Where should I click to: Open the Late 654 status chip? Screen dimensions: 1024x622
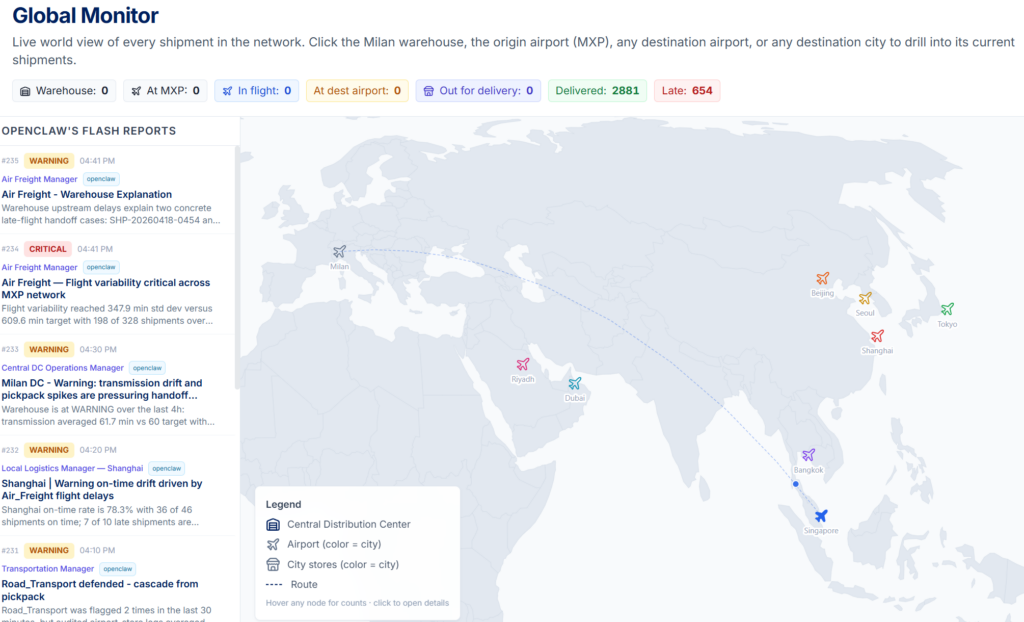tap(687, 91)
